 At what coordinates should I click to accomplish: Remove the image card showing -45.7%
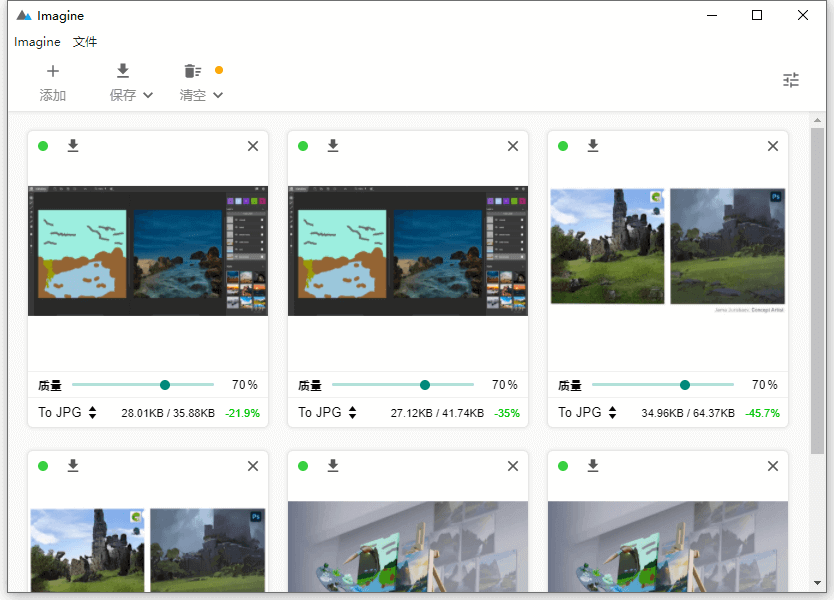[x=773, y=146]
